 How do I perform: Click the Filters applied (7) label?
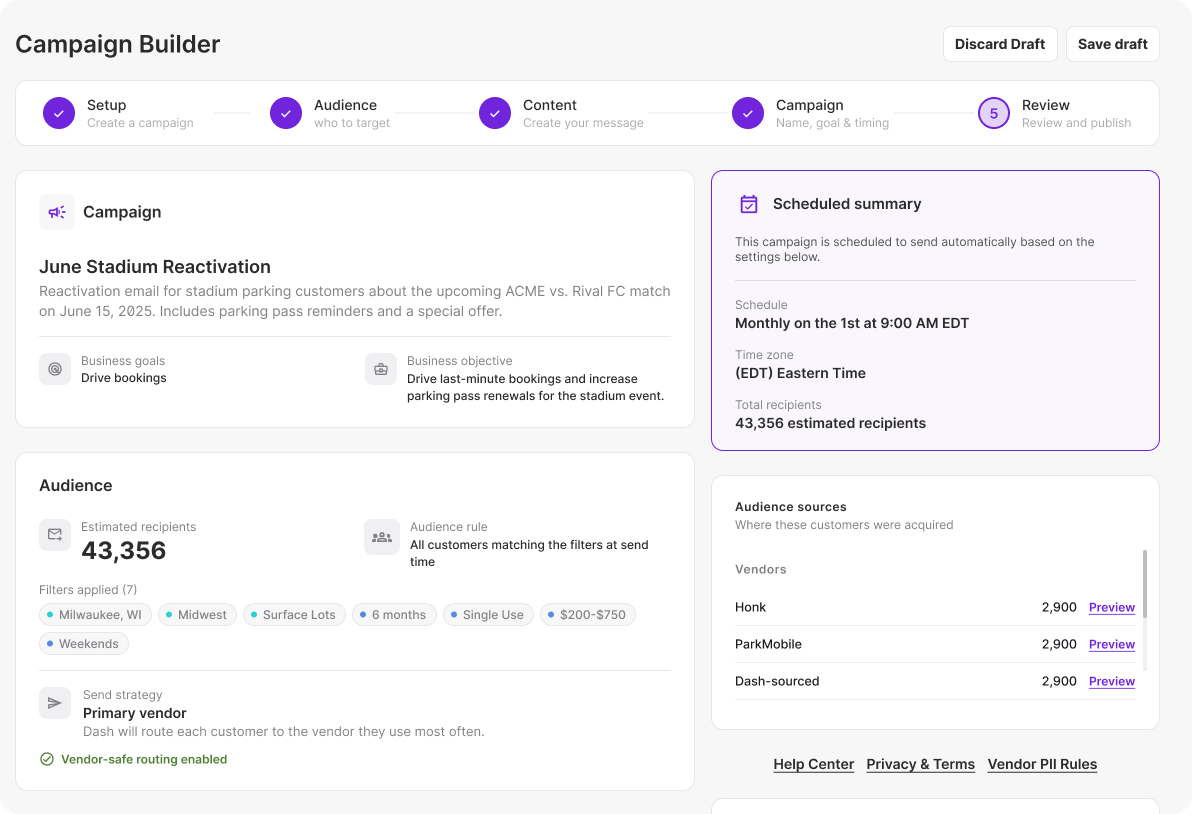pyautogui.click(x=88, y=590)
